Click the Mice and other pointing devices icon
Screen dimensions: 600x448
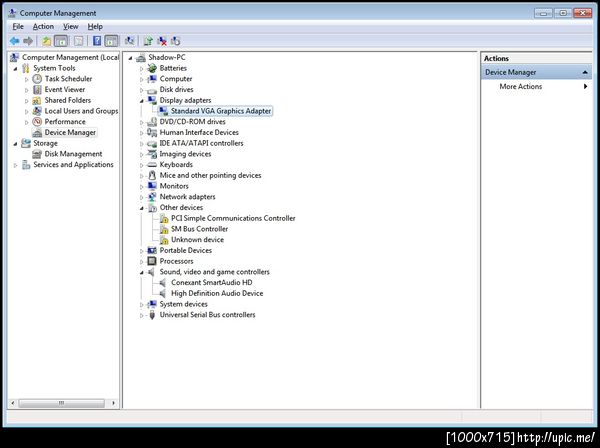(152, 175)
